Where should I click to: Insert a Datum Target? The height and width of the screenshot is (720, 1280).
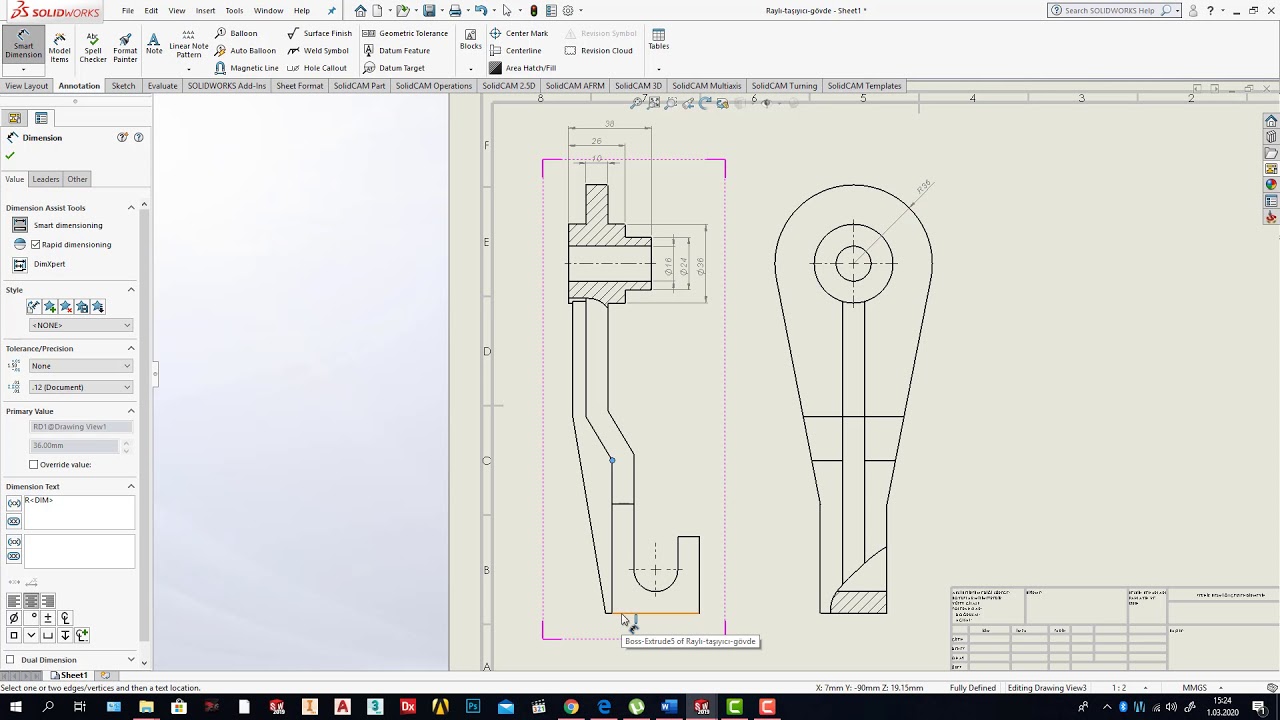pos(393,68)
